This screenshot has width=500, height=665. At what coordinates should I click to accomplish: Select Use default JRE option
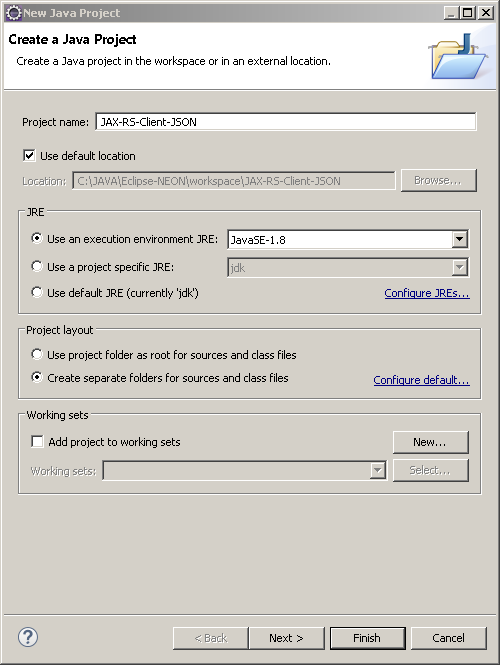[x=37, y=292]
